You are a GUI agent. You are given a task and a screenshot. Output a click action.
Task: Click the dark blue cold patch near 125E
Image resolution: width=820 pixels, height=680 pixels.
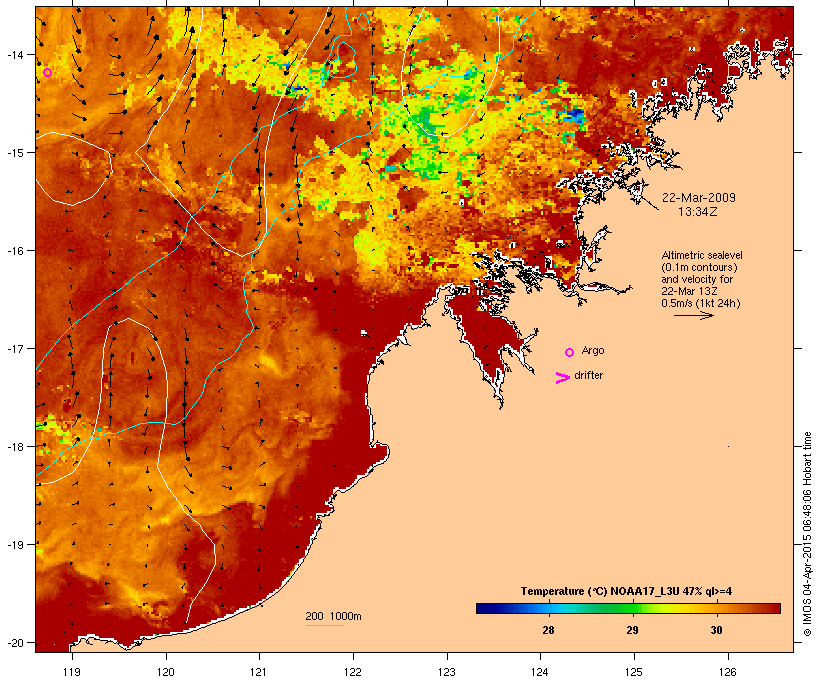click(576, 114)
